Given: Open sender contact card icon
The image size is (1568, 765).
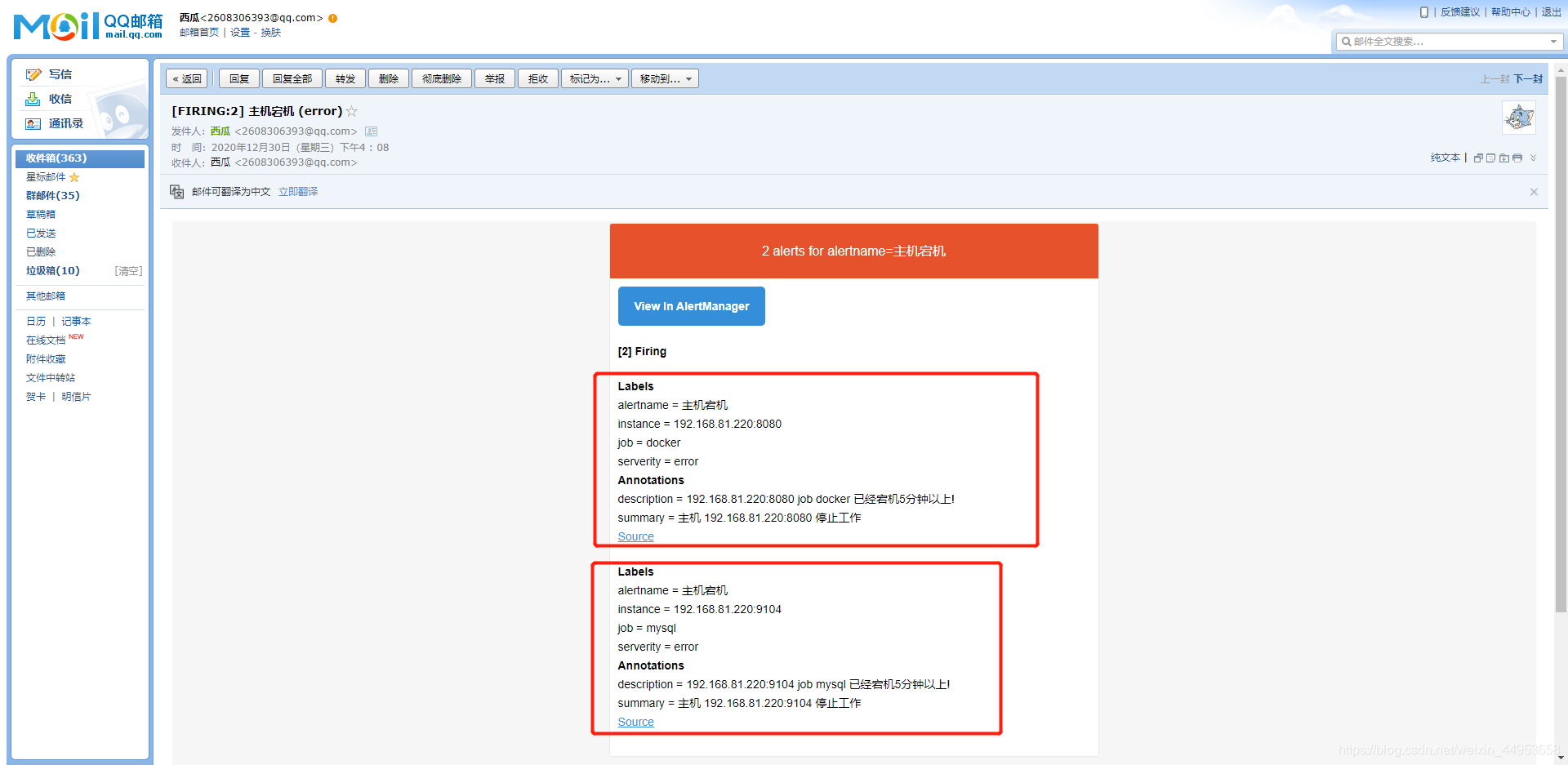Looking at the screenshot, I should (x=372, y=131).
